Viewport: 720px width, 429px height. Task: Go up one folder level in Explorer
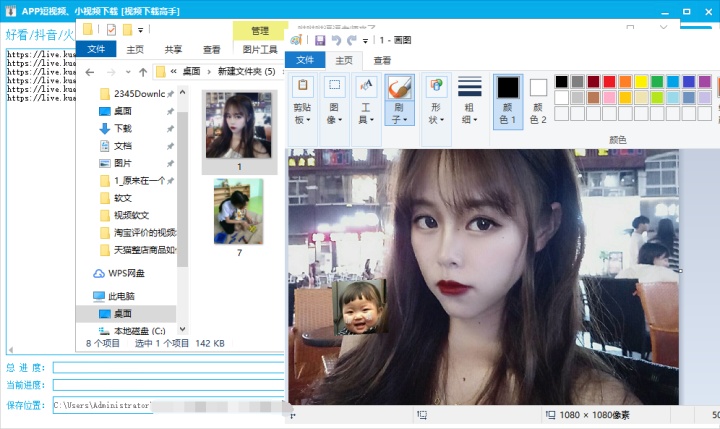[143, 72]
